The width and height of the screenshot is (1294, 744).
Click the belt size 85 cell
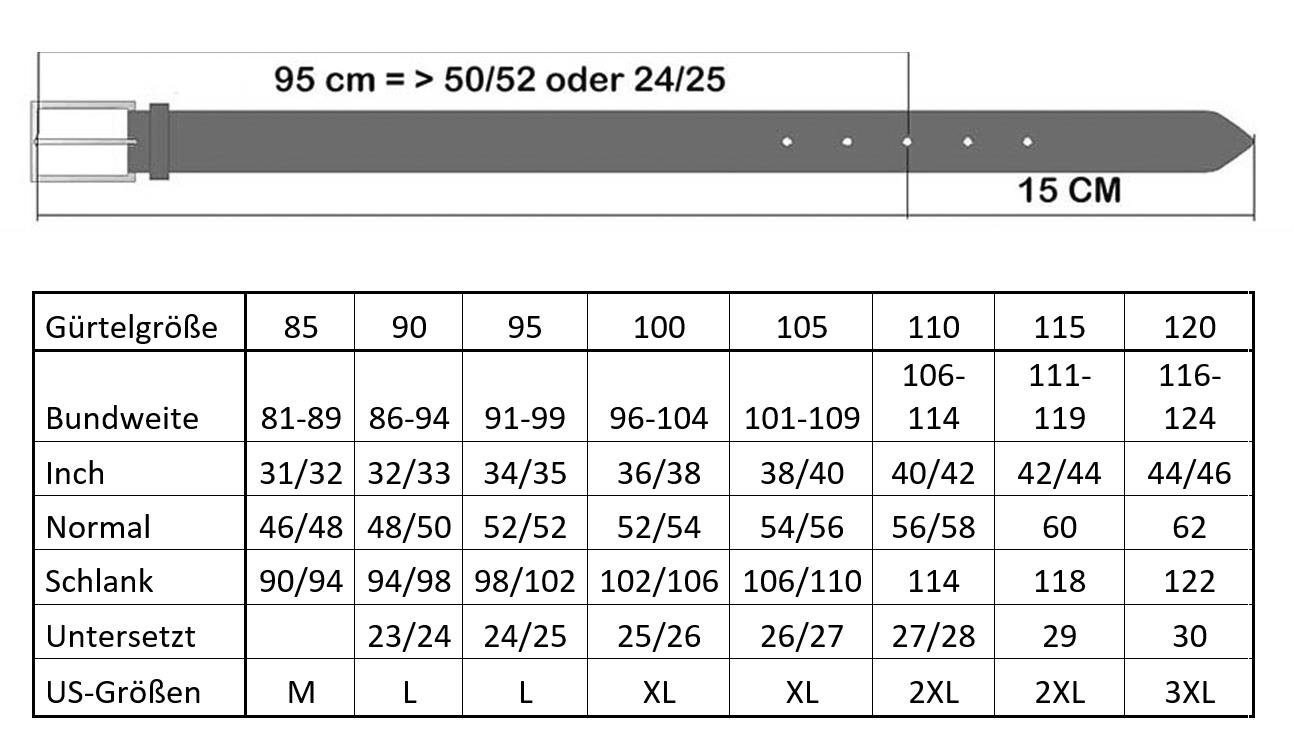click(x=300, y=326)
